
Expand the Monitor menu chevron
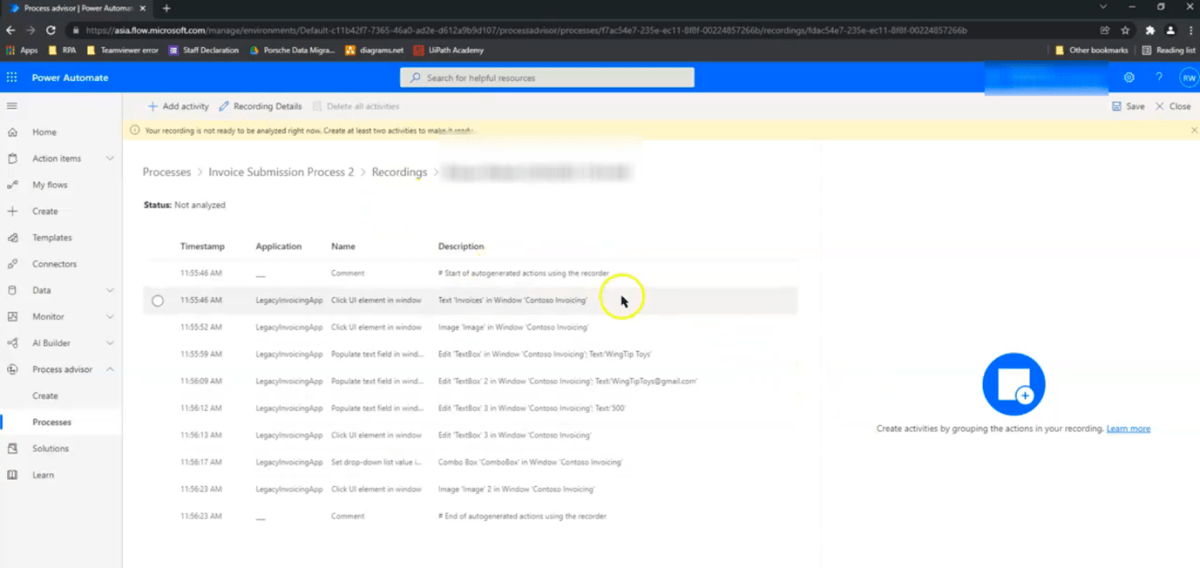click(110, 317)
